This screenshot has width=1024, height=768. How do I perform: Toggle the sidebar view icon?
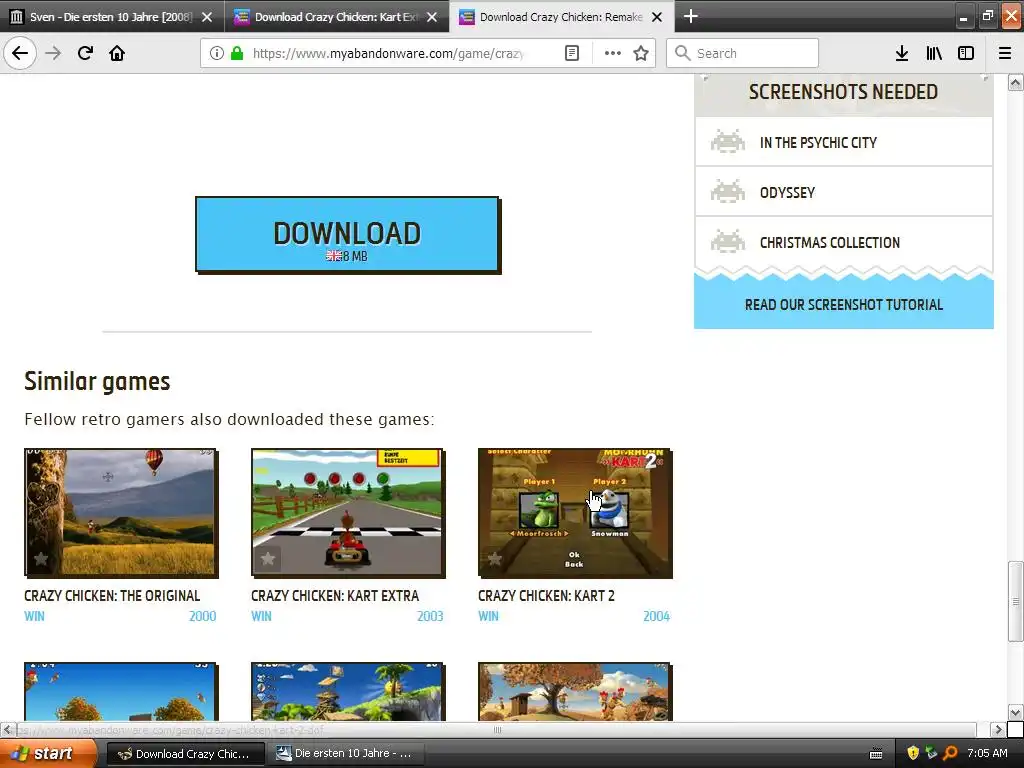click(966, 53)
